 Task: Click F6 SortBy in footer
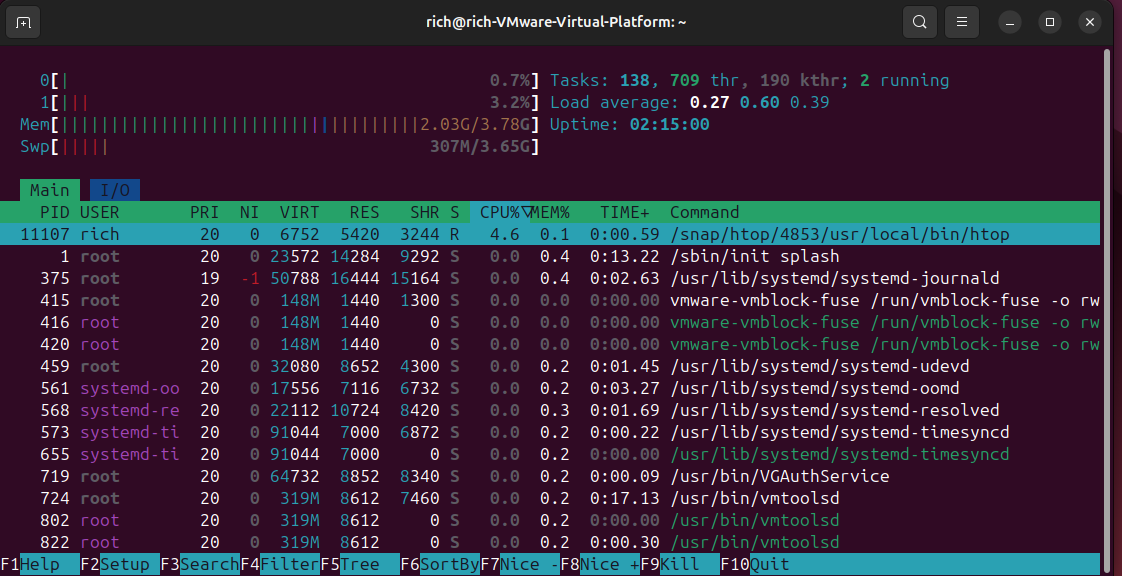pos(449,564)
